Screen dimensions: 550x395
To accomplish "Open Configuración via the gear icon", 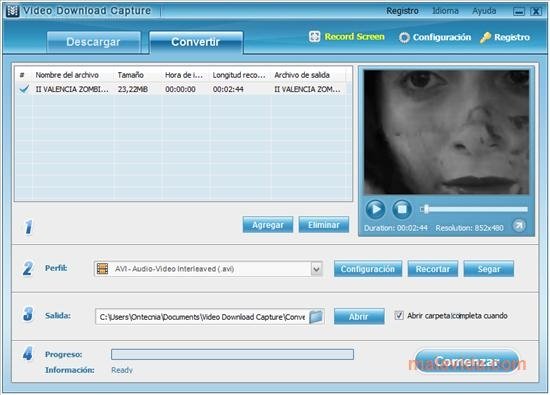I will point(404,38).
